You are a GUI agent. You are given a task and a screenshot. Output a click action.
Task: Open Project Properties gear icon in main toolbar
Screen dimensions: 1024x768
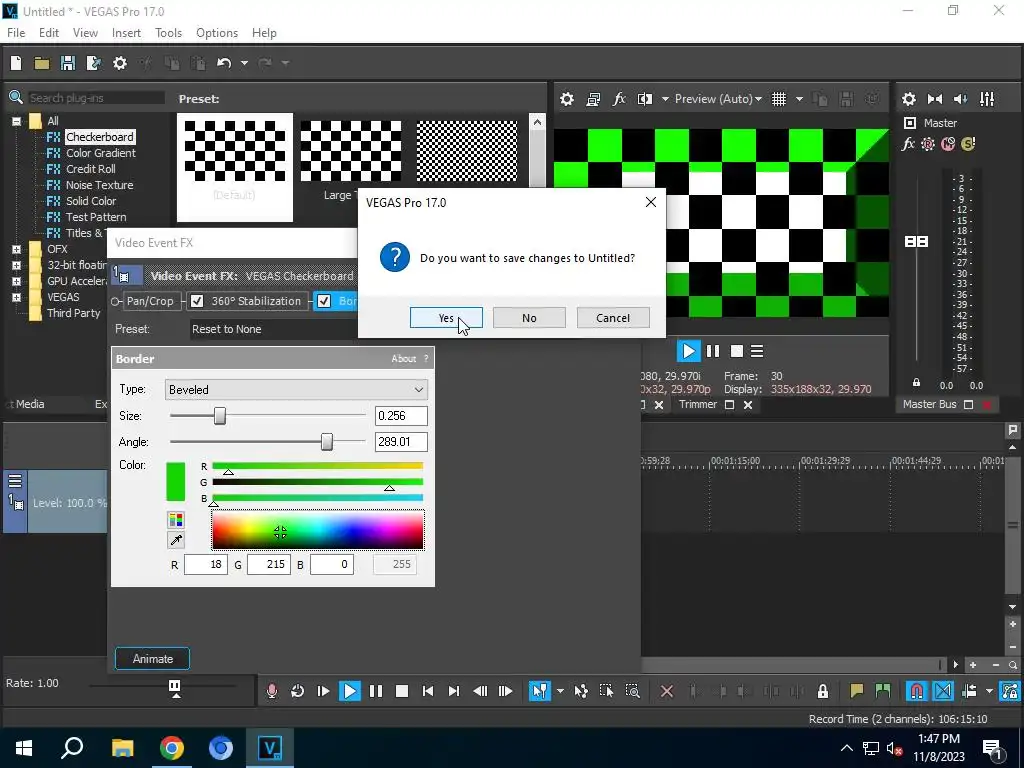click(120, 63)
